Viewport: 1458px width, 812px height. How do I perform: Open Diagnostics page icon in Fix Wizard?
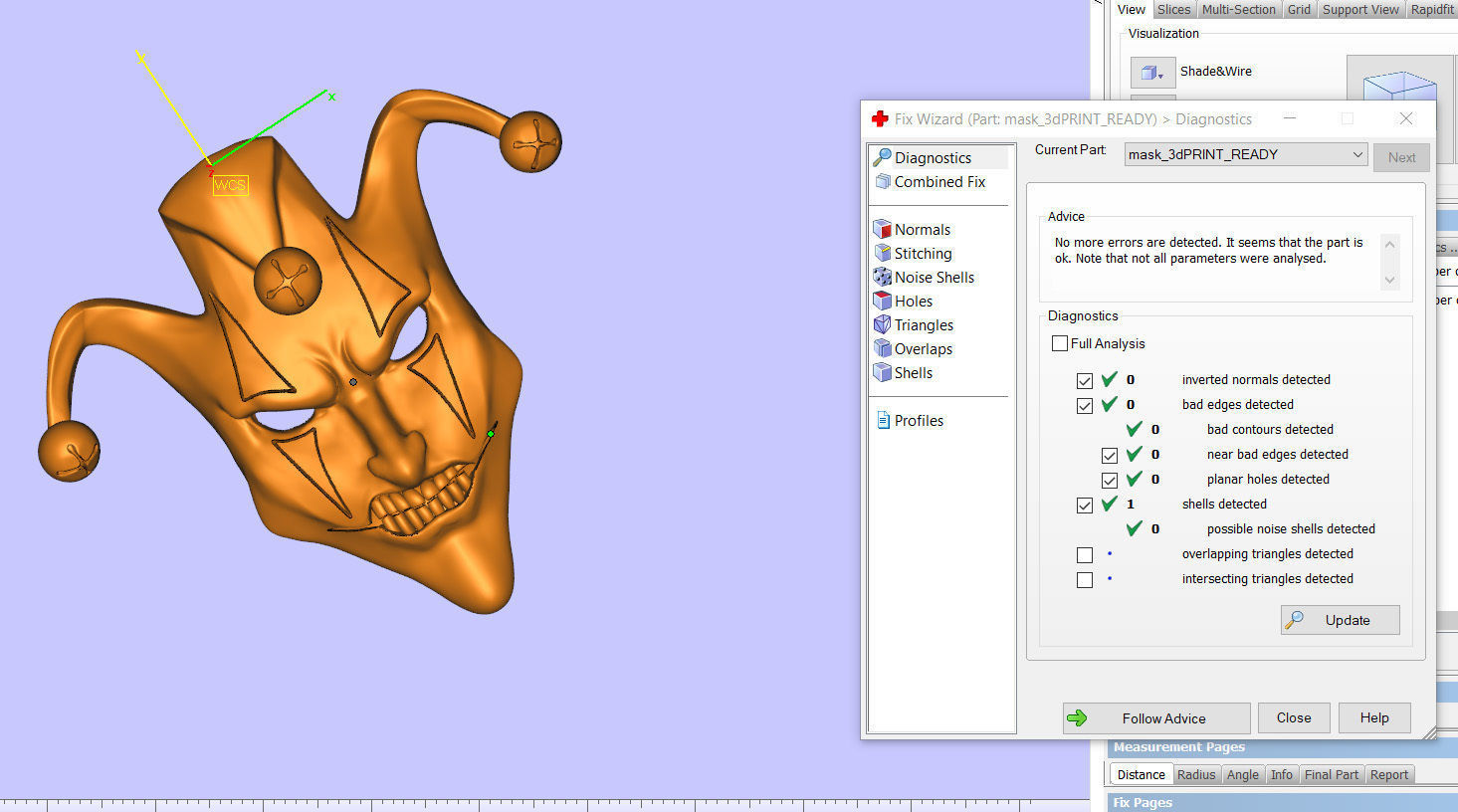point(882,157)
